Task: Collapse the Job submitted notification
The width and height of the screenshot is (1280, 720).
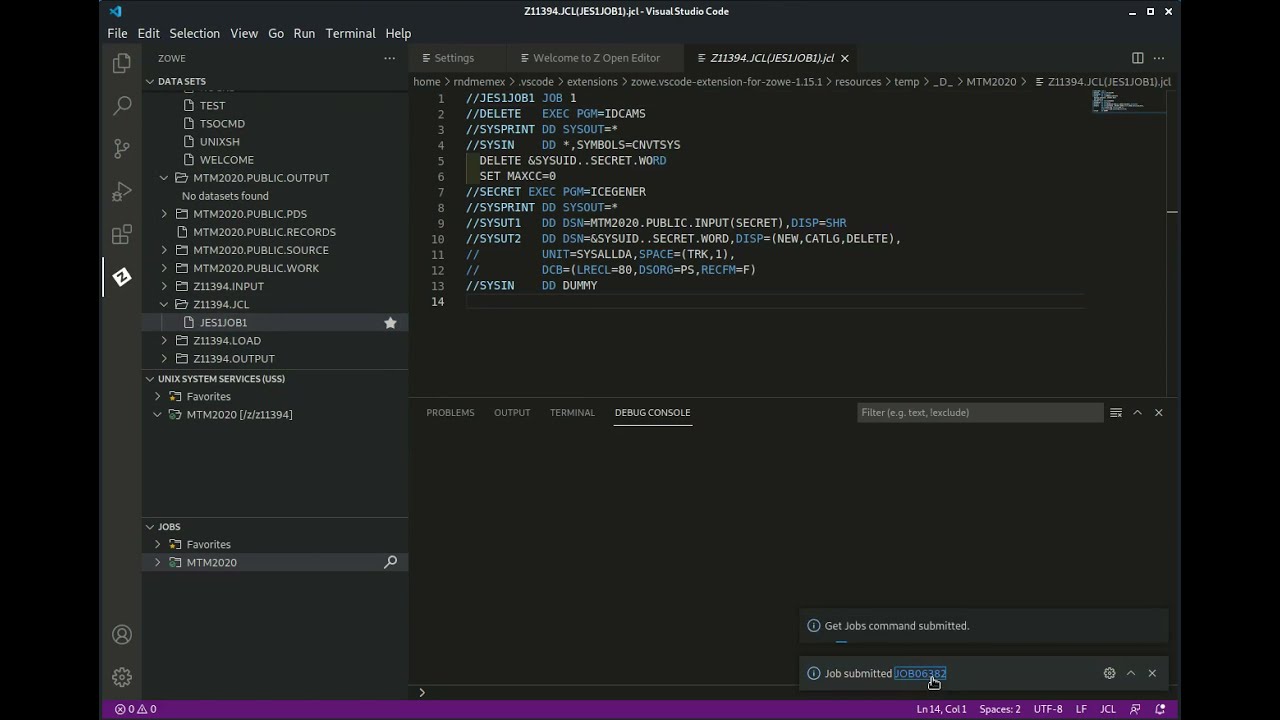Action: (x=1131, y=673)
